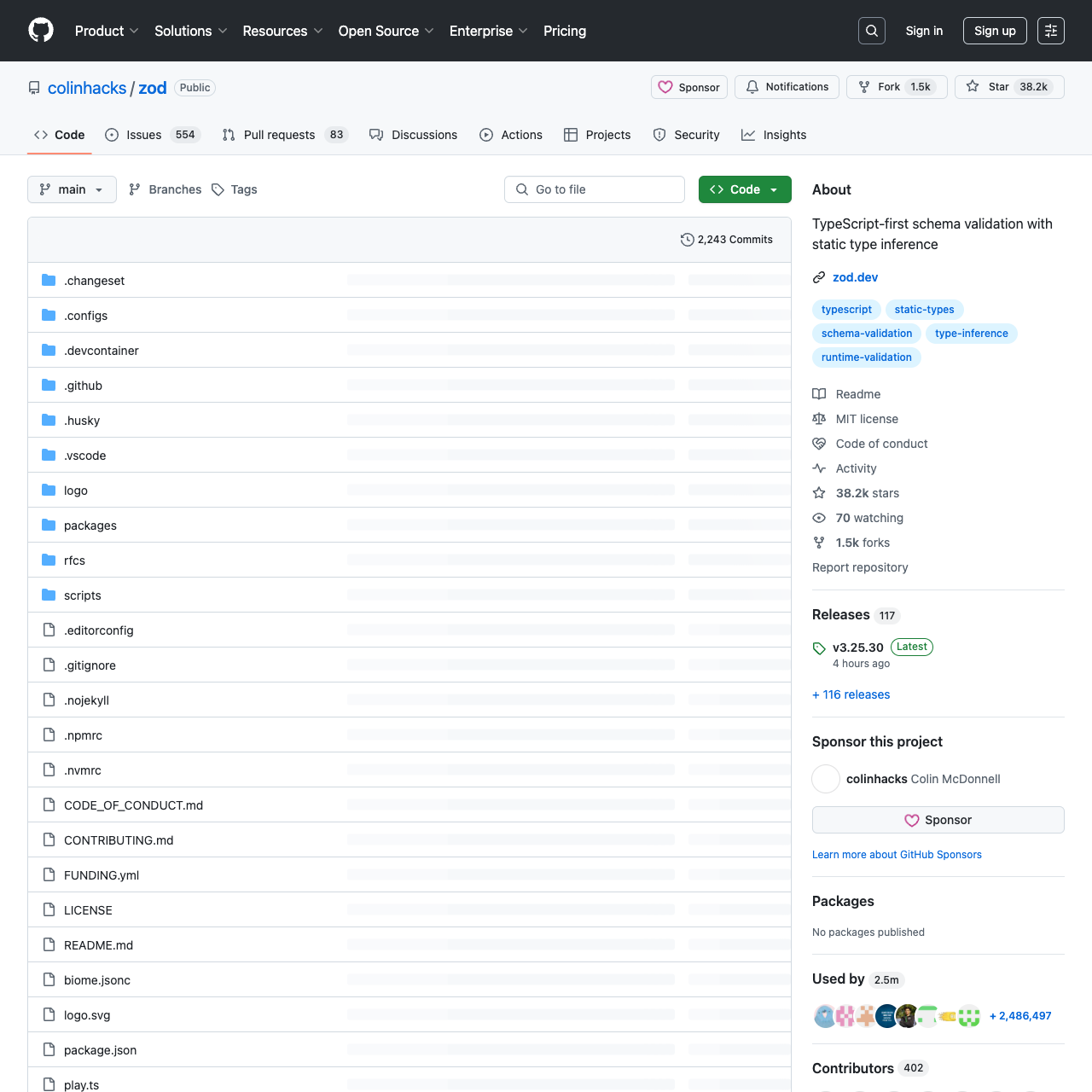Open the main branch dropdown

coord(72,189)
